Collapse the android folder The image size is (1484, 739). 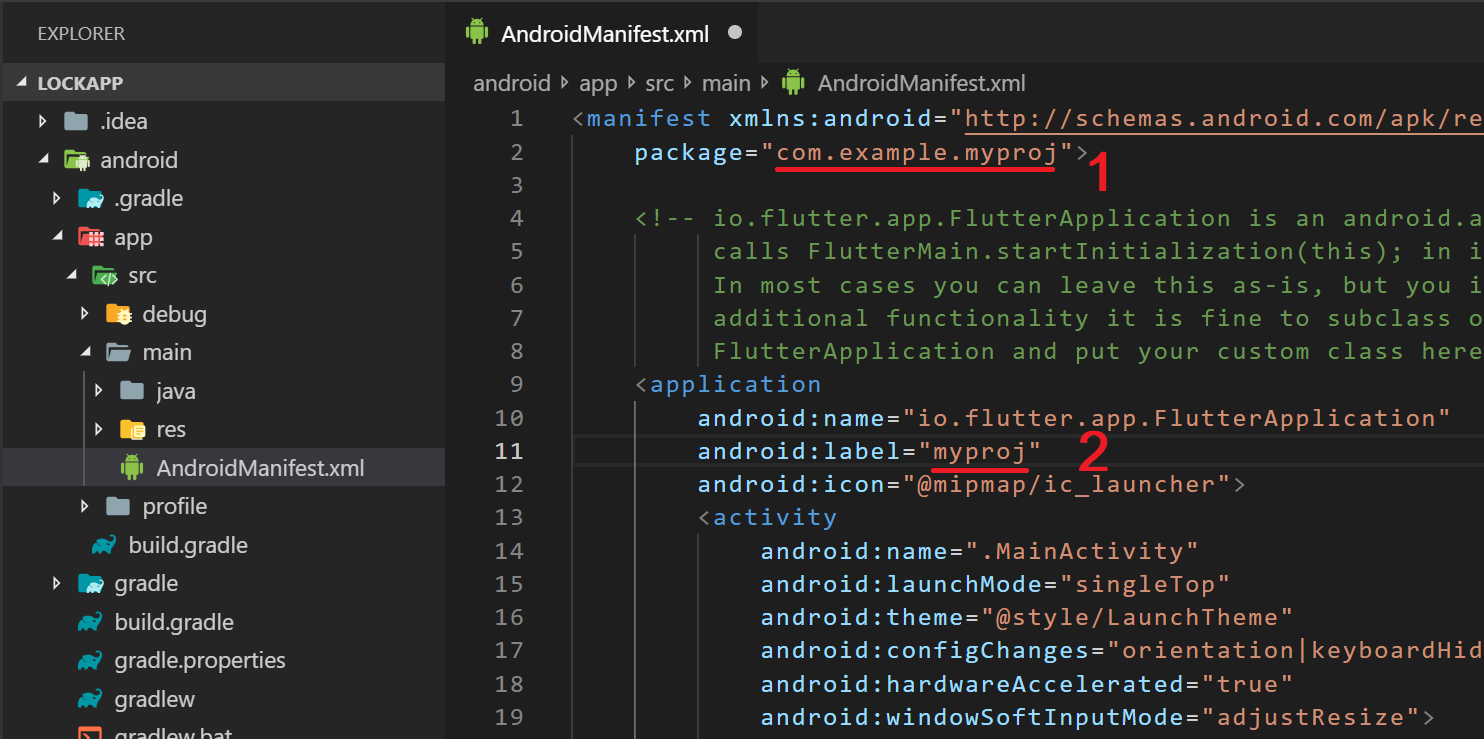tap(43, 160)
